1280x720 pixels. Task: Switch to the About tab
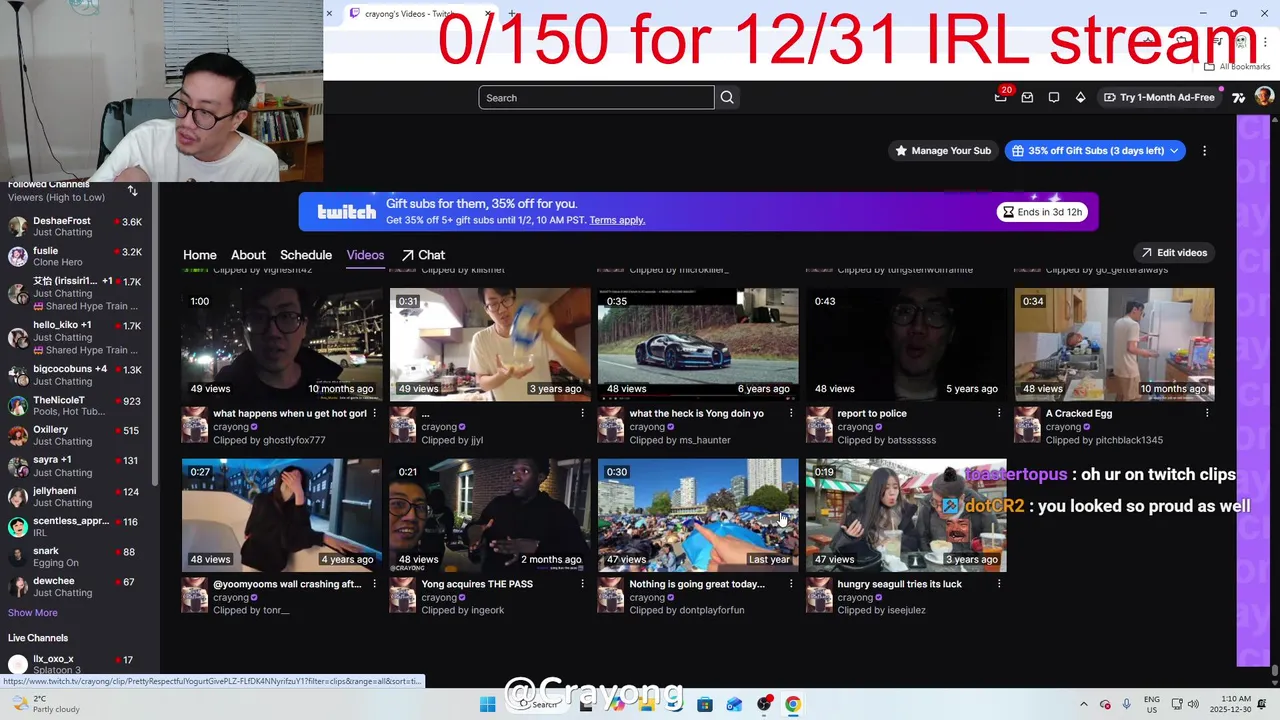click(x=248, y=255)
